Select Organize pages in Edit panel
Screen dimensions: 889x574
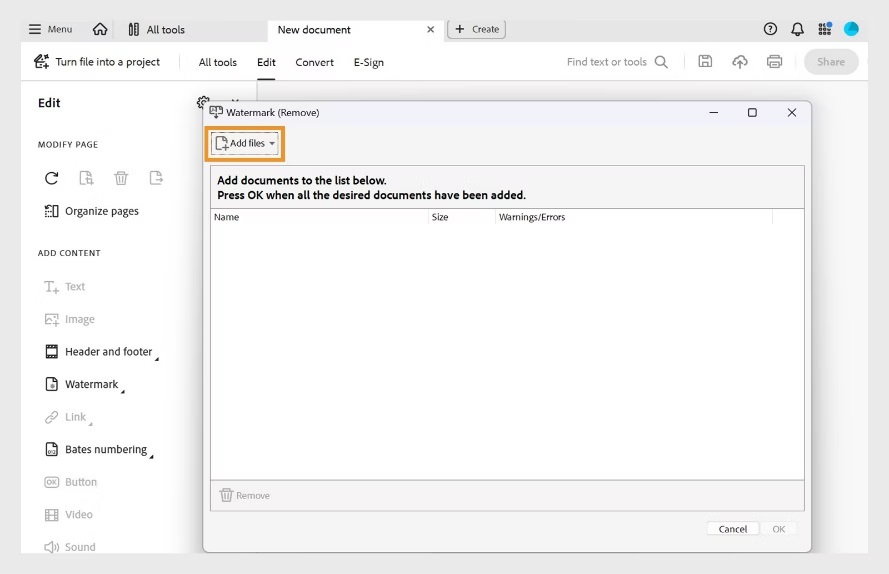pyautogui.click(x=101, y=211)
